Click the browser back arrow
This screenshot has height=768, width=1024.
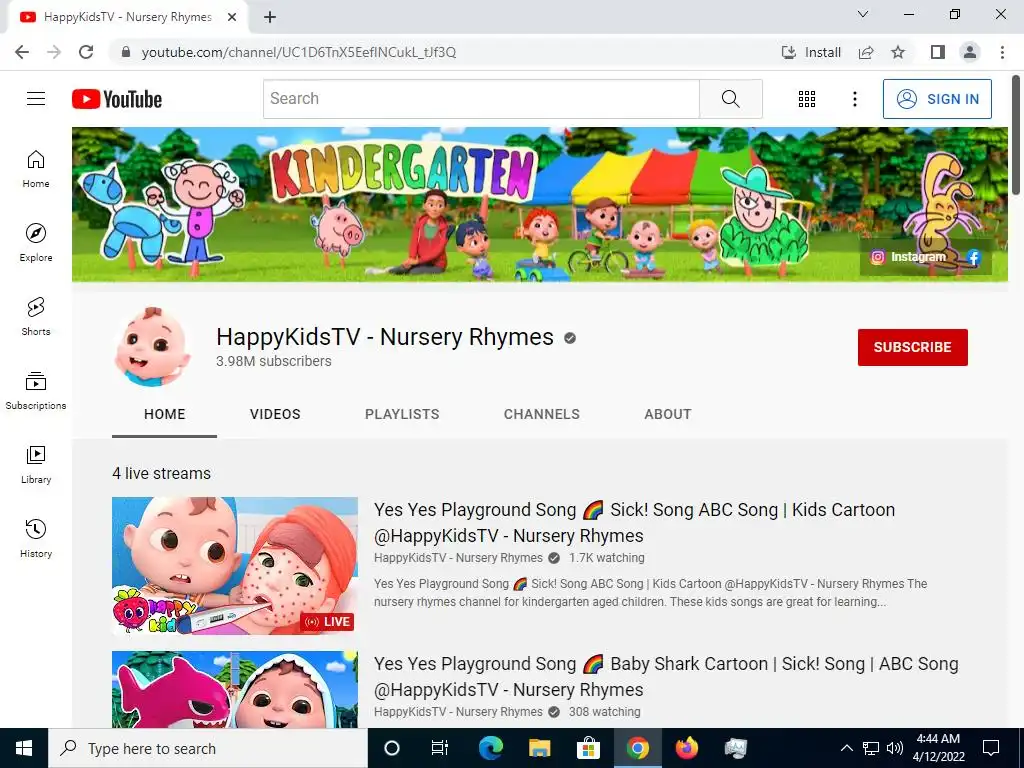[x=22, y=52]
